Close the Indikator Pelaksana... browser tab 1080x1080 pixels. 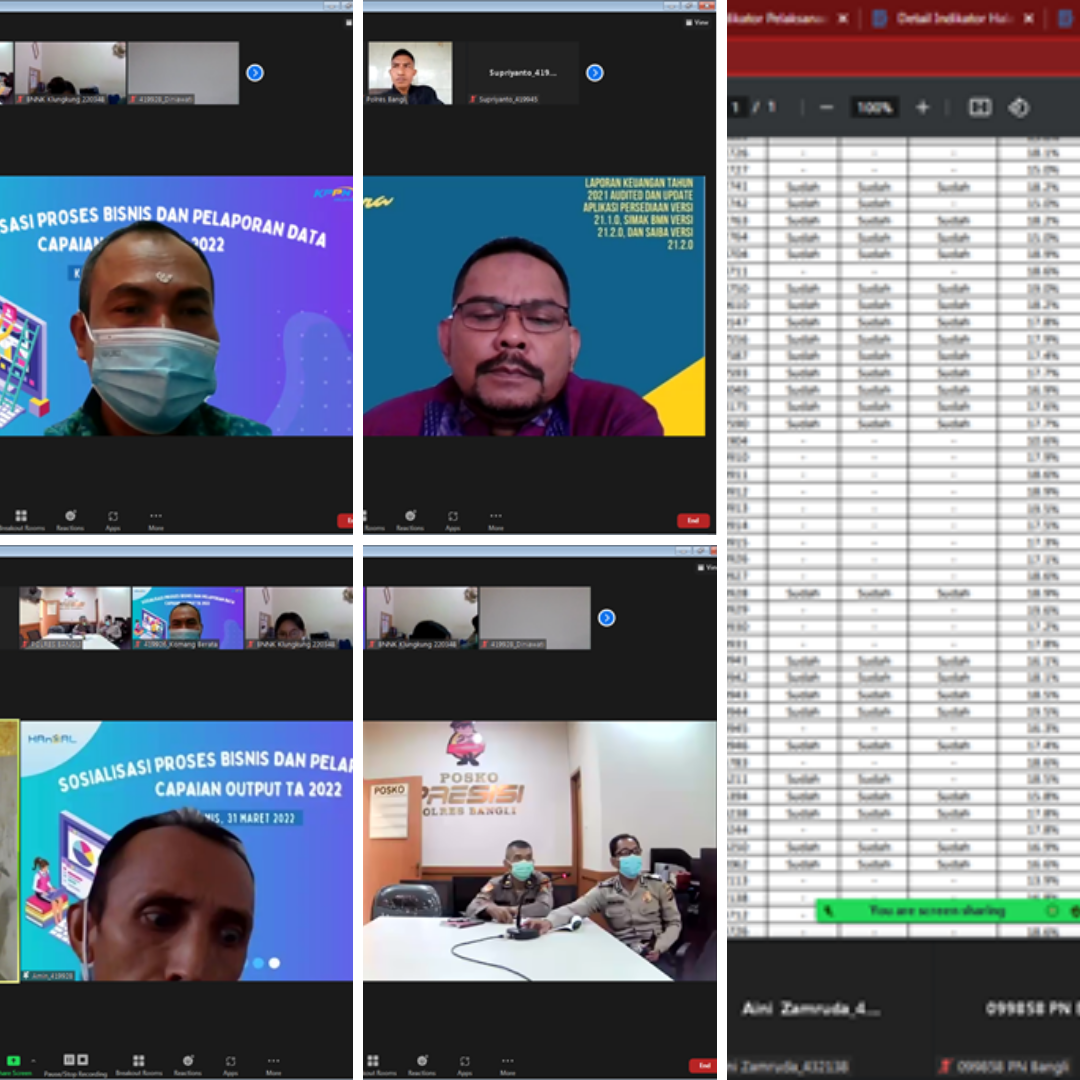(842, 18)
